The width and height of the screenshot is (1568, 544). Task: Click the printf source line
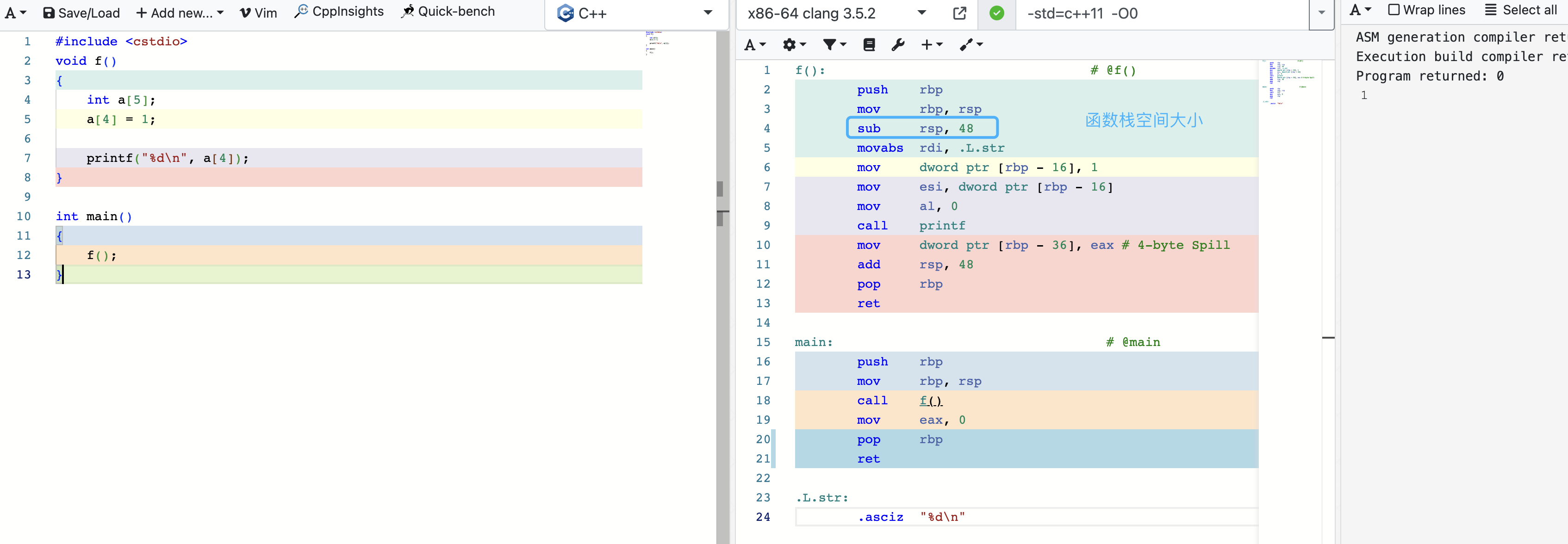tap(168, 158)
